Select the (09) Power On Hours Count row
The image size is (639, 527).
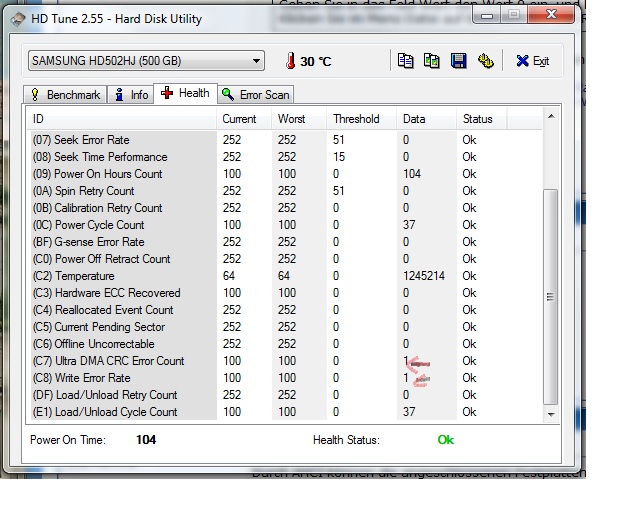point(284,174)
